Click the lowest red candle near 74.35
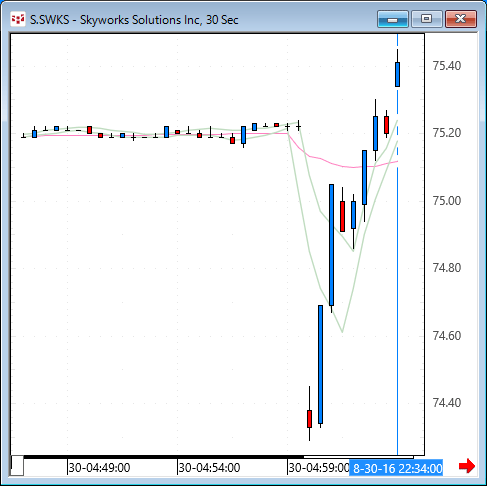Screen dimensions: 487x486 [309, 419]
